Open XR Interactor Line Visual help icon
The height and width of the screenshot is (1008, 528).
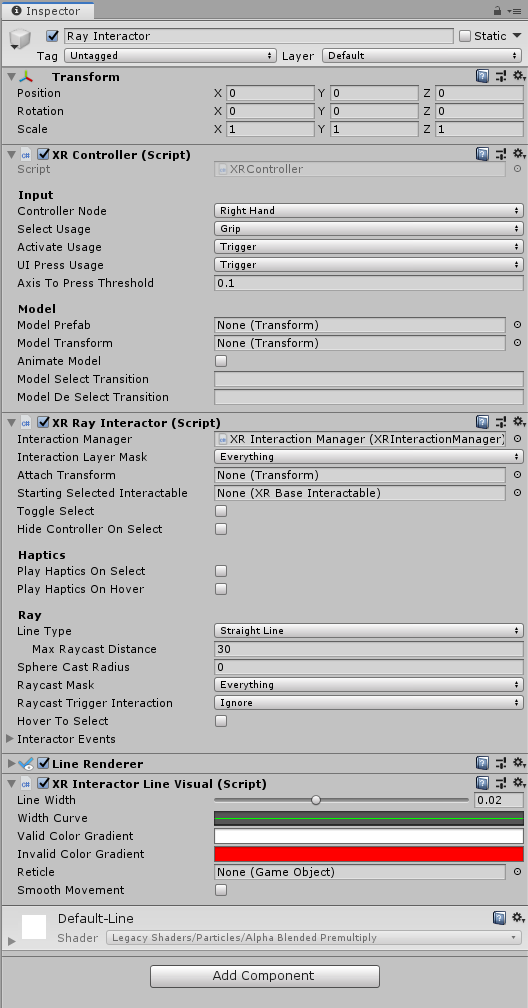482,784
